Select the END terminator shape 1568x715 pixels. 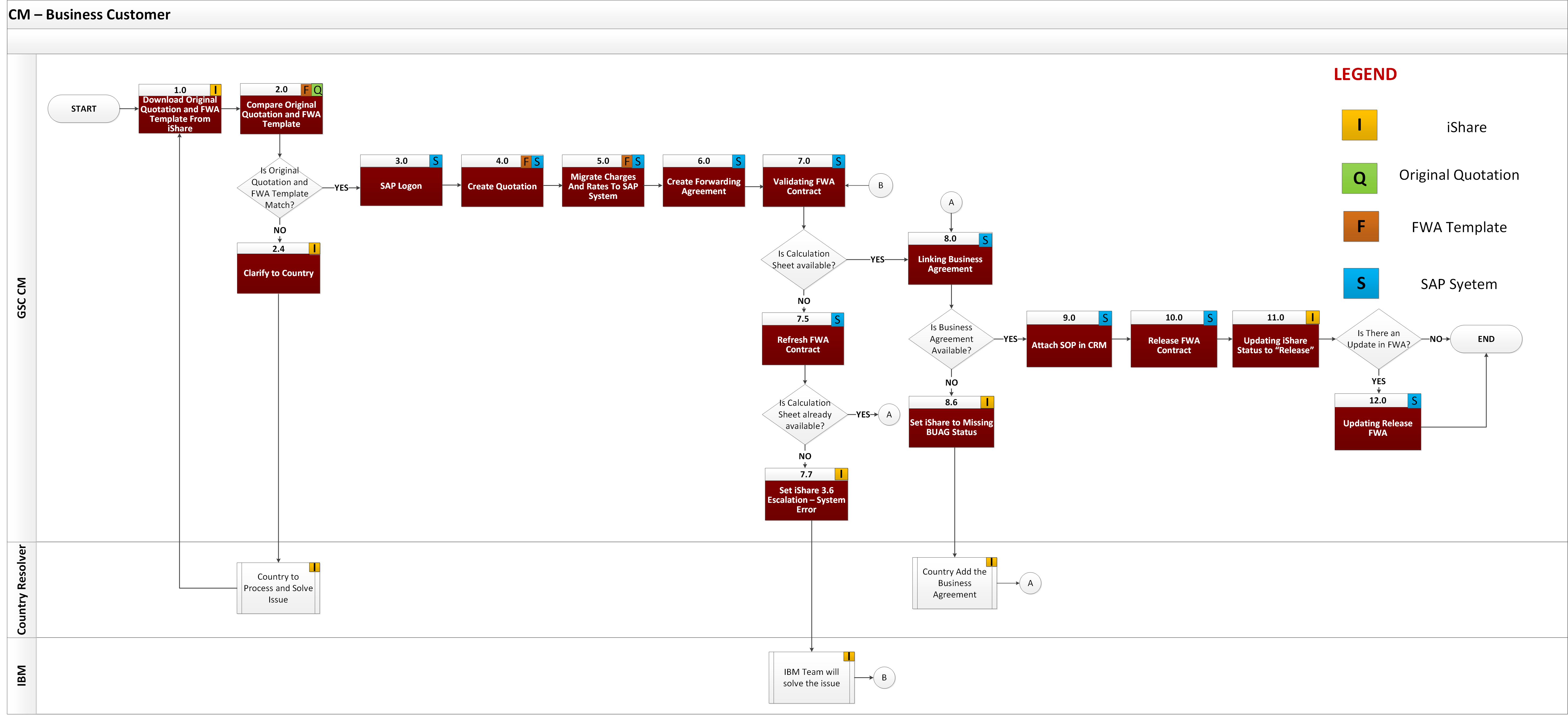coord(1485,339)
